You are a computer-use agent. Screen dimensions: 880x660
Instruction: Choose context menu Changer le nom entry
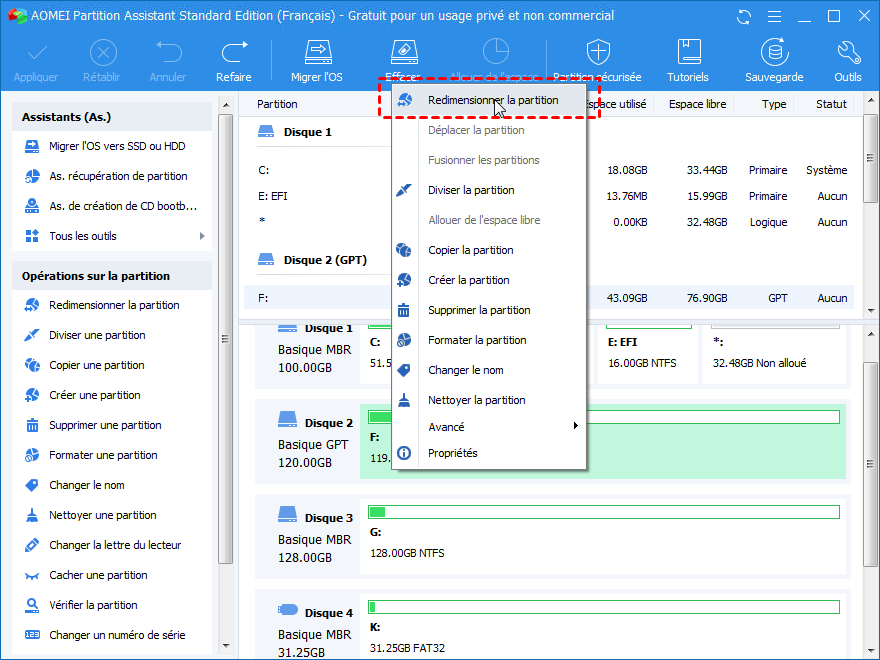[489, 370]
